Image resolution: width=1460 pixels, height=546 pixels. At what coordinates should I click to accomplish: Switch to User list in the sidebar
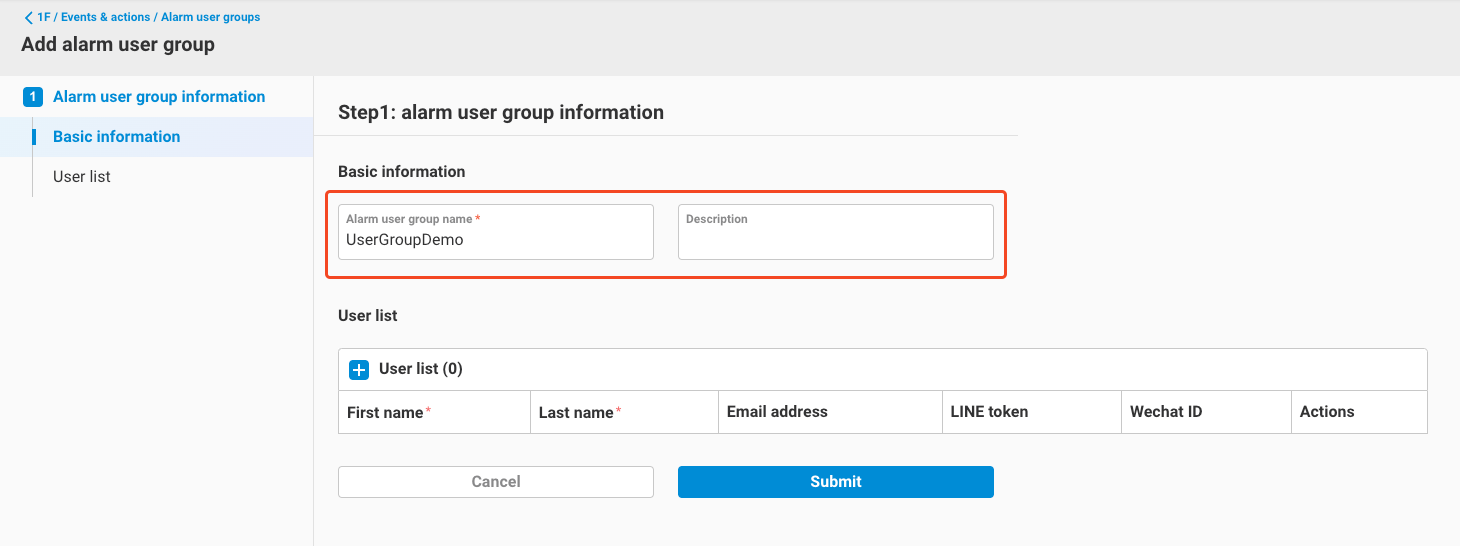pos(82,177)
